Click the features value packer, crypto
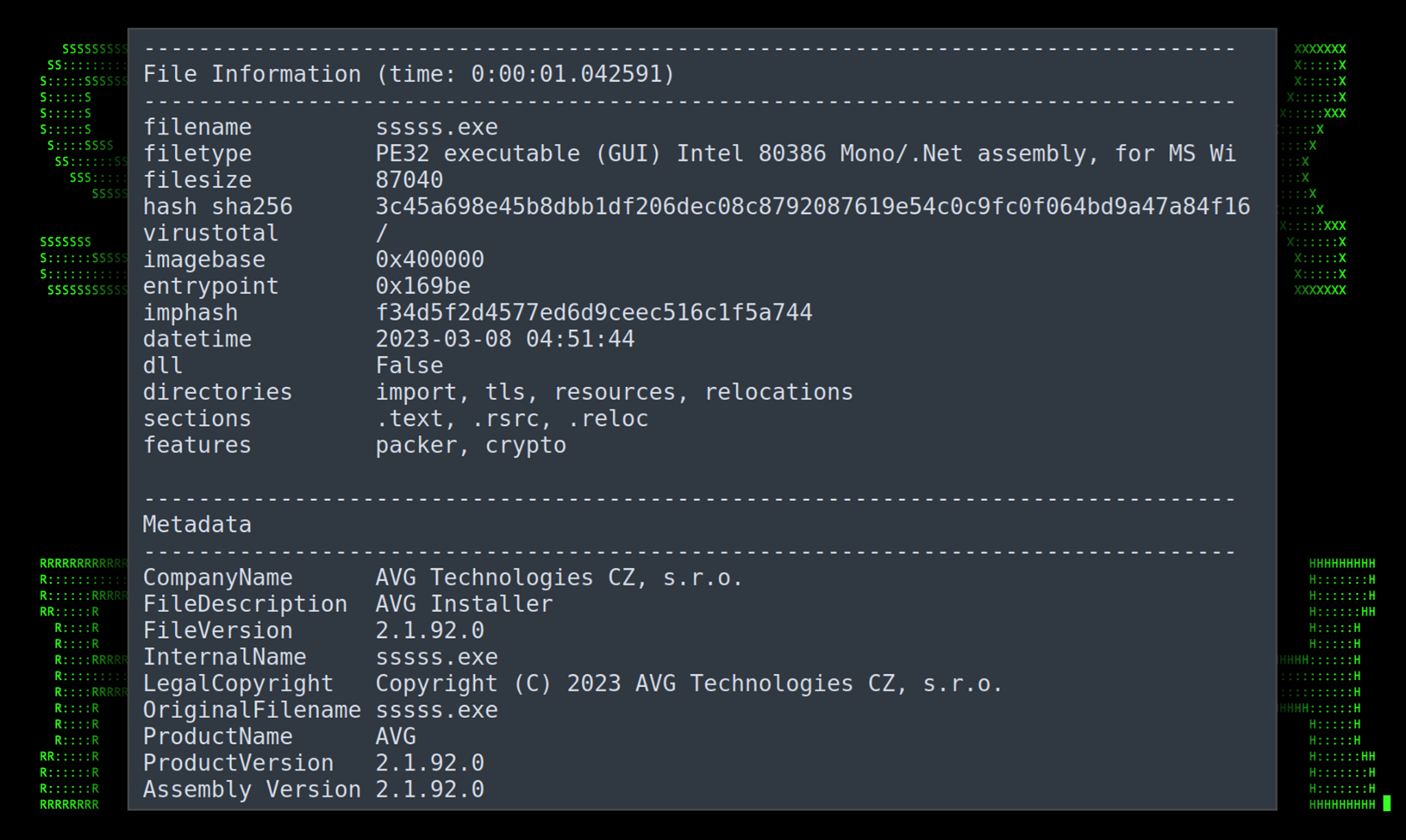1406x840 pixels. (x=471, y=445)
